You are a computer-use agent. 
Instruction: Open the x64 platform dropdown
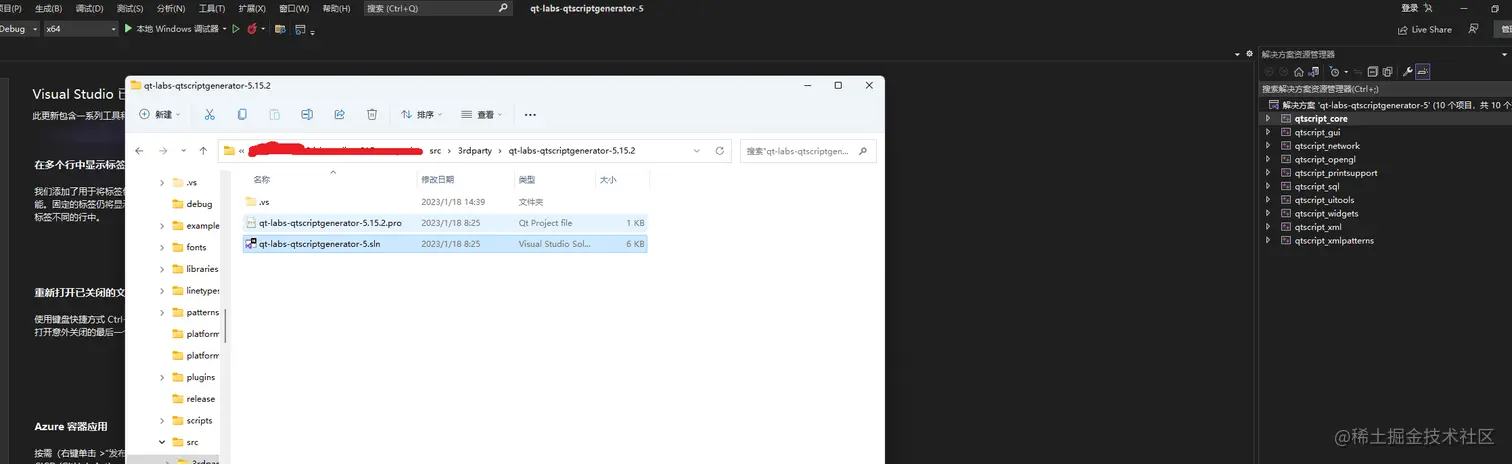click(x=81, y=29)
